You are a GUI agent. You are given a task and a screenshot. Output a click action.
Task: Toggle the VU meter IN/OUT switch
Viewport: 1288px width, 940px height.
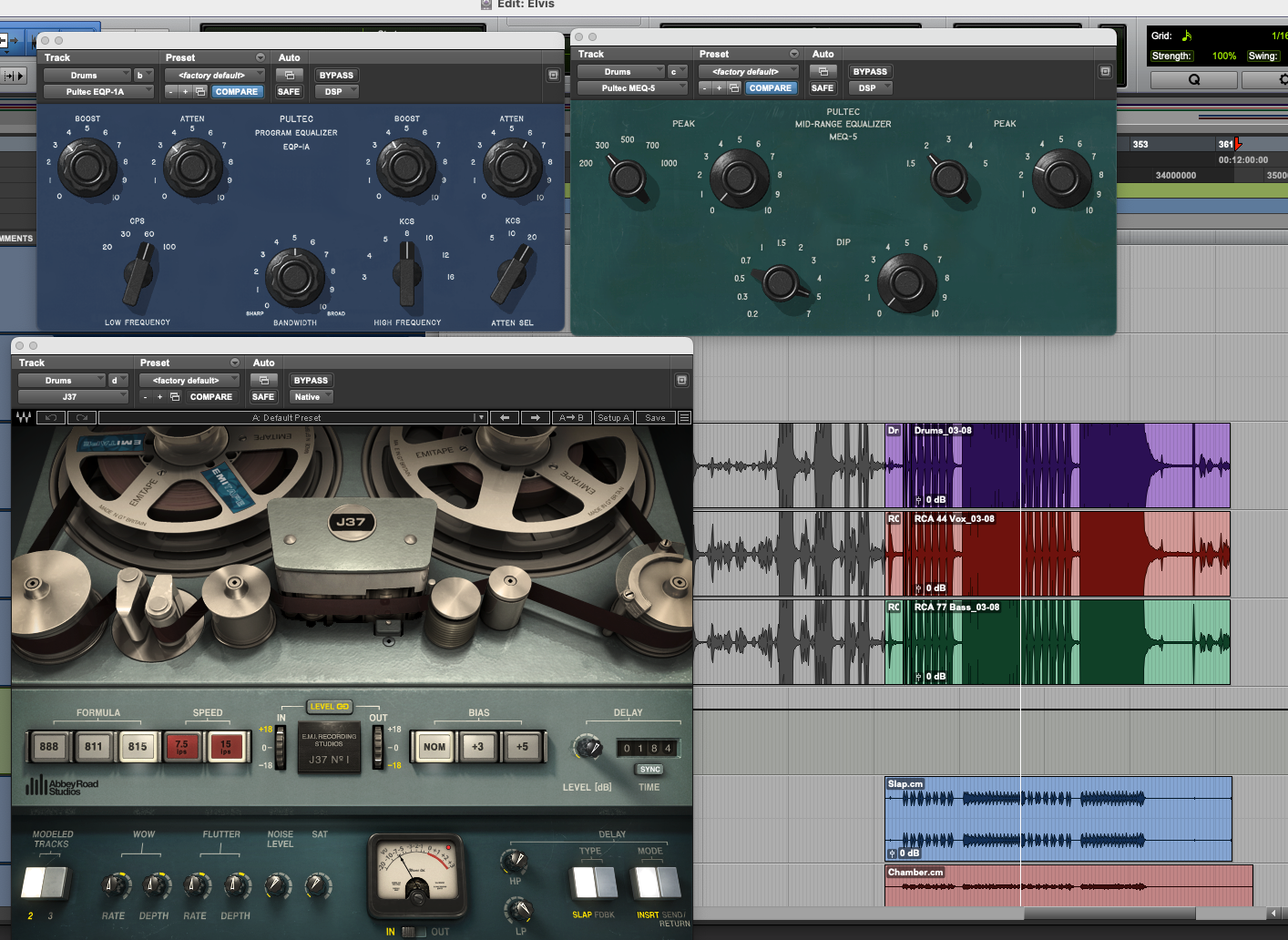click(413, 932)
